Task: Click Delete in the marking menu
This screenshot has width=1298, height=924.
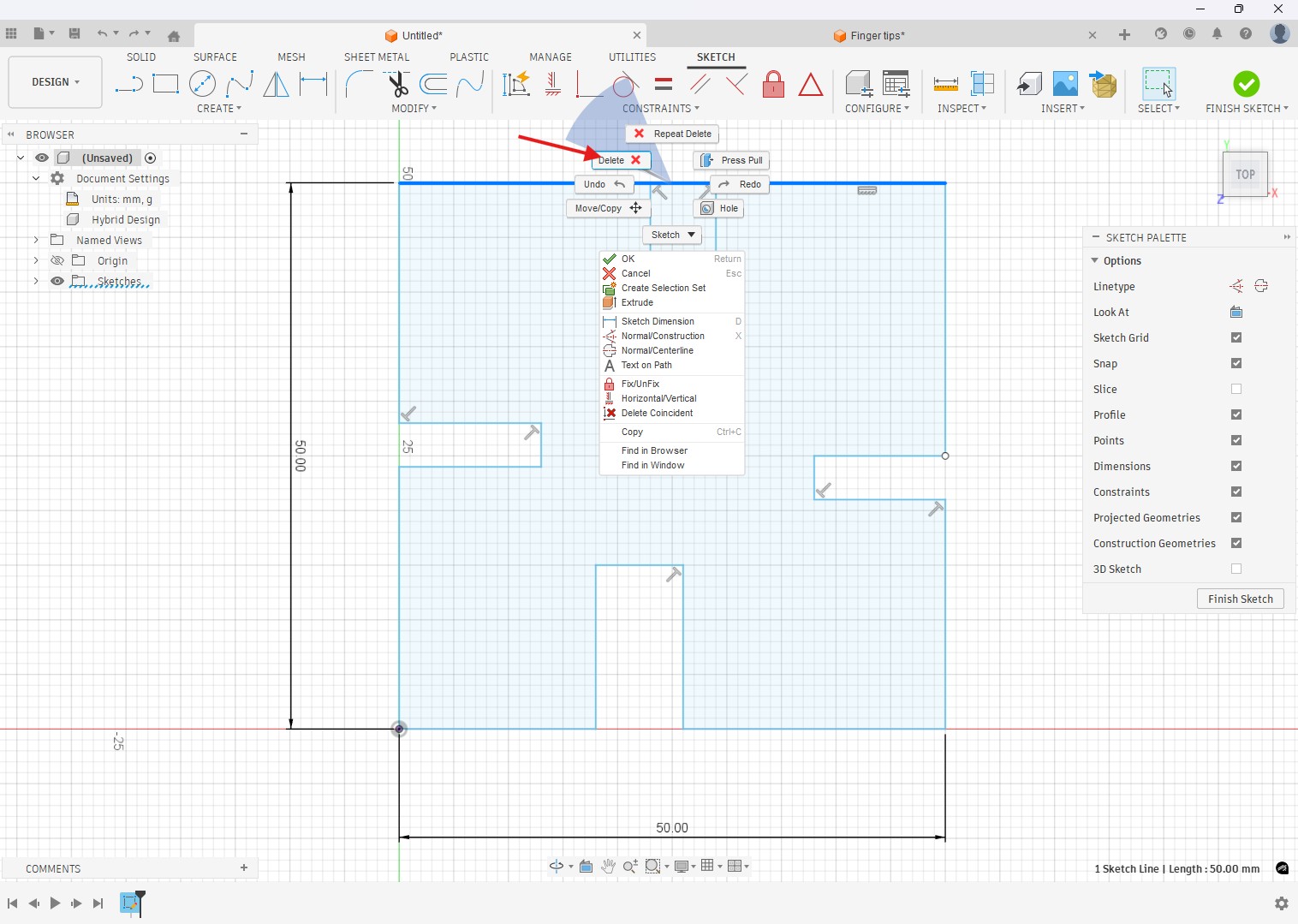Action: (x=621, y=160)
